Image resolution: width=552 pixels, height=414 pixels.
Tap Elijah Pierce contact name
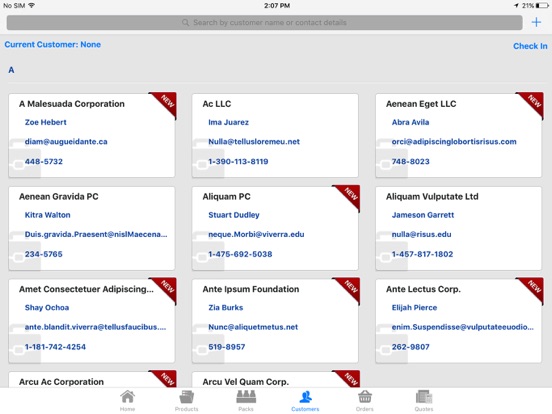414,308
